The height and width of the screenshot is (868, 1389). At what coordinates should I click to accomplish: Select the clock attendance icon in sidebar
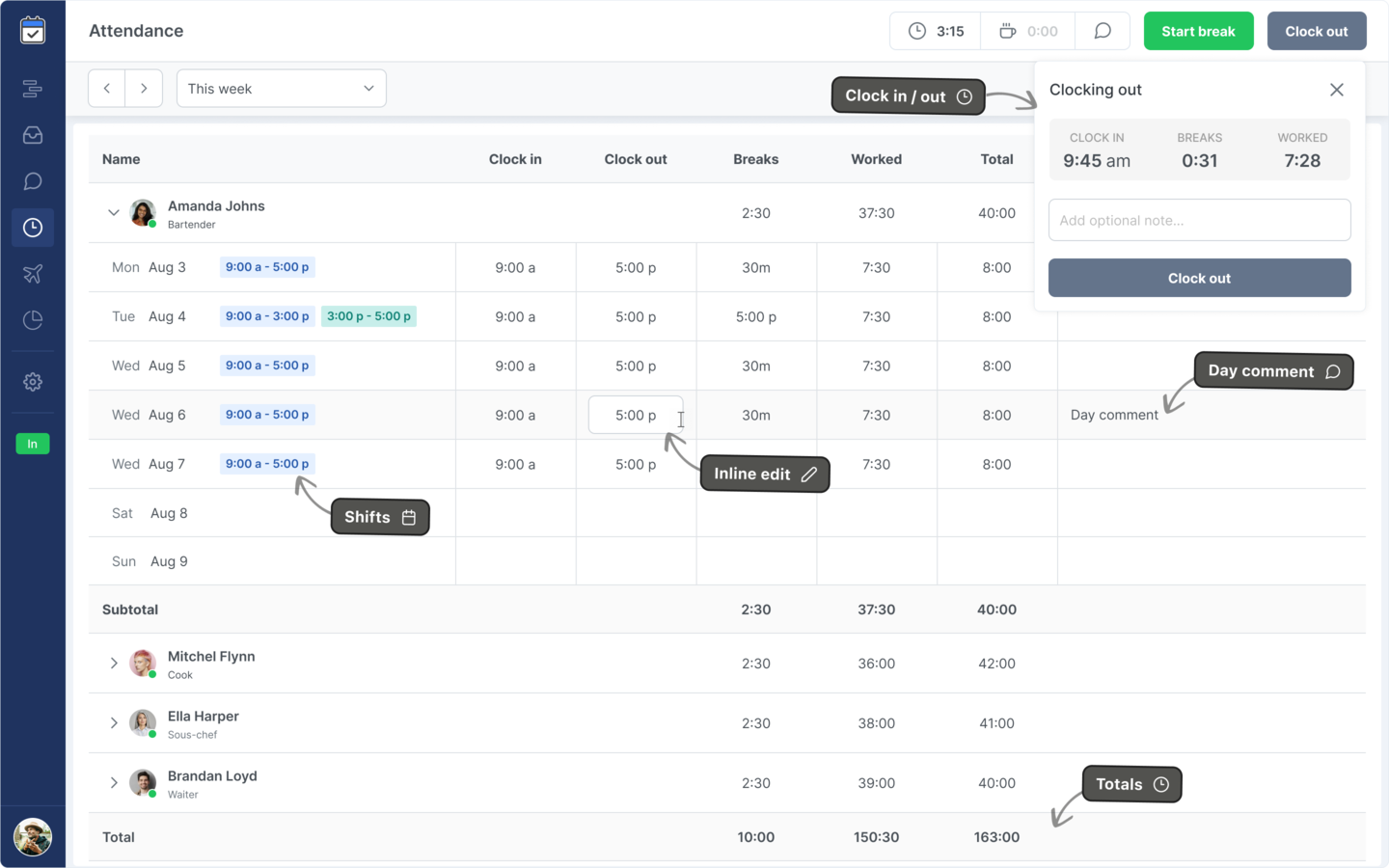point(32,228)
